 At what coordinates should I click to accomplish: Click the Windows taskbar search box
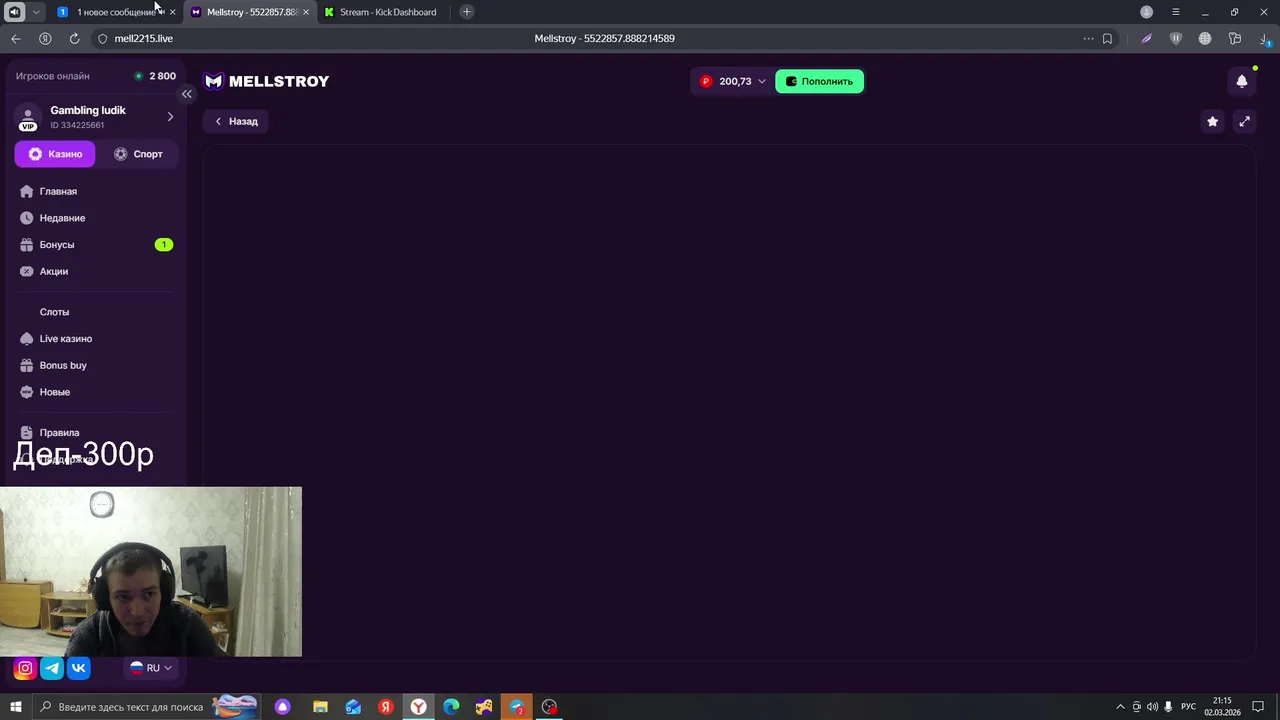tap(146, 707)
